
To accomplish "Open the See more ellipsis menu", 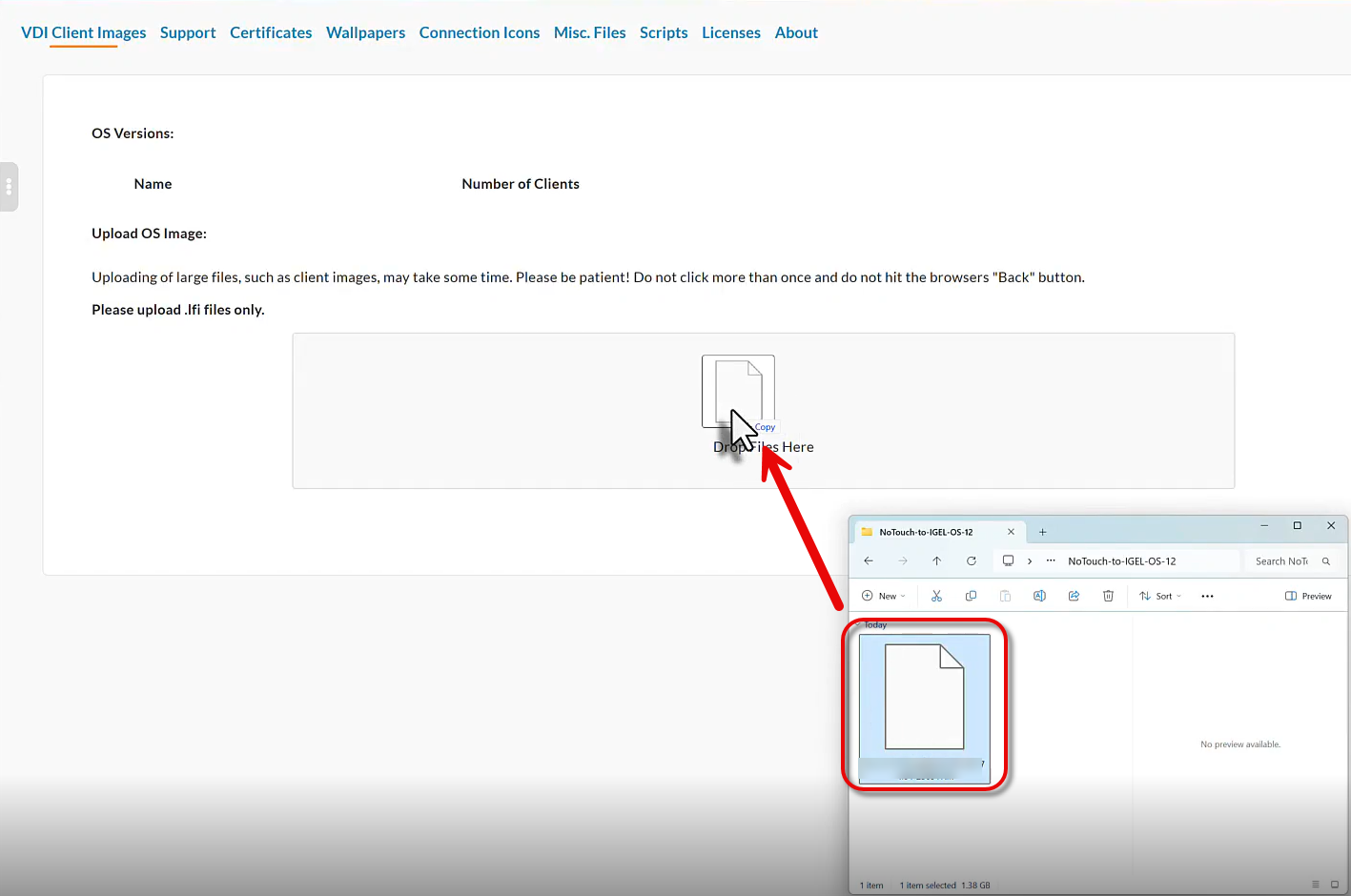I will 1207,596.
